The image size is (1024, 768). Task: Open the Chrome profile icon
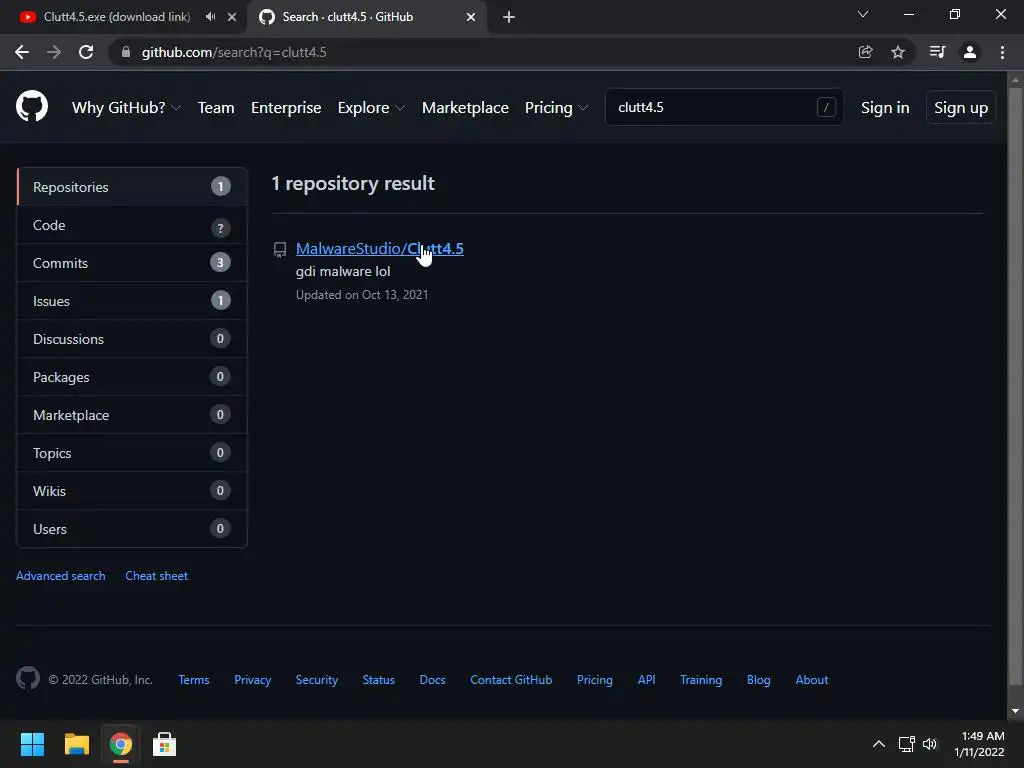pyautogui.click(x=970, y=52)
